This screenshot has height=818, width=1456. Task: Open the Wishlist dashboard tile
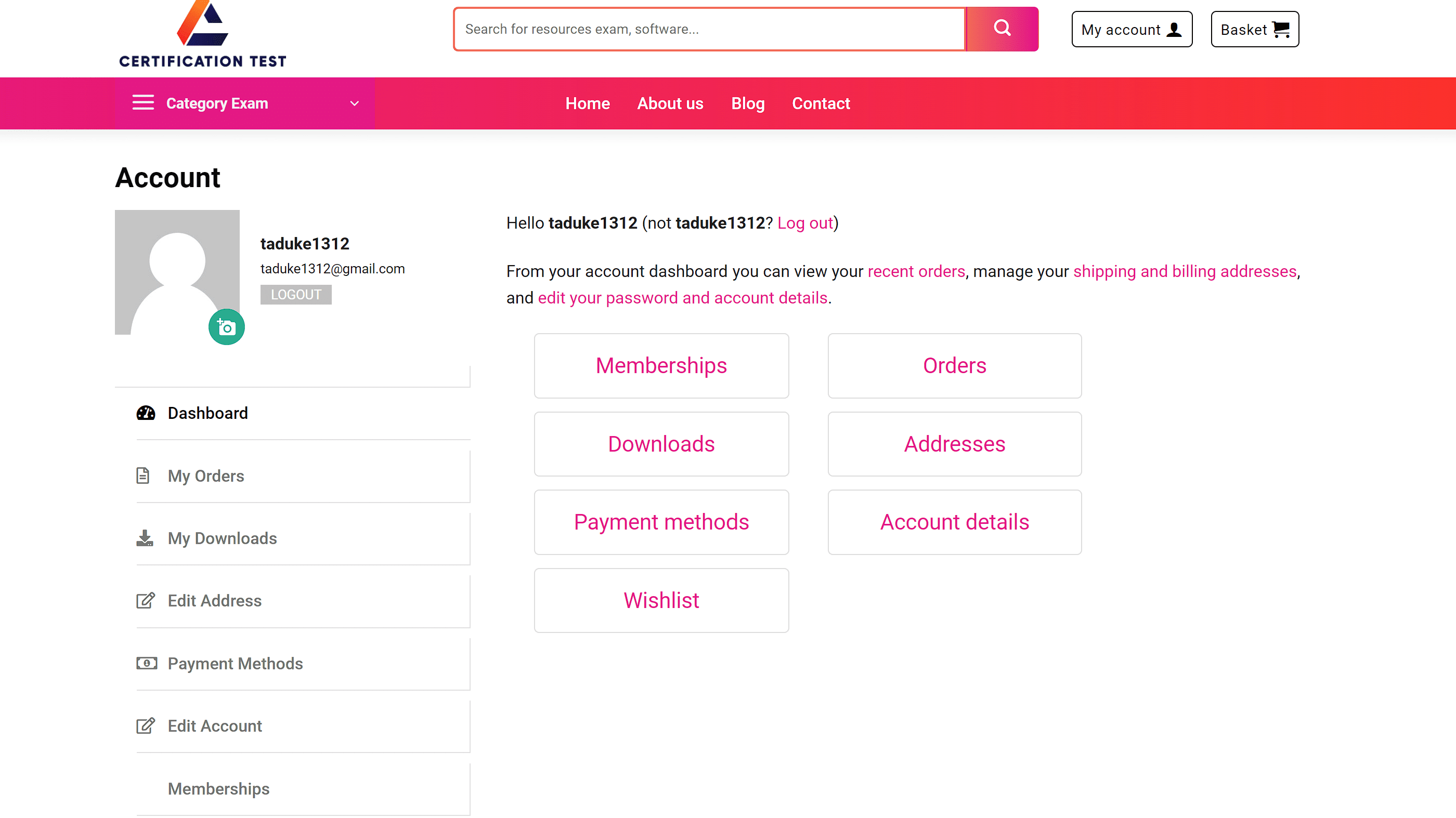click(661, 600)
